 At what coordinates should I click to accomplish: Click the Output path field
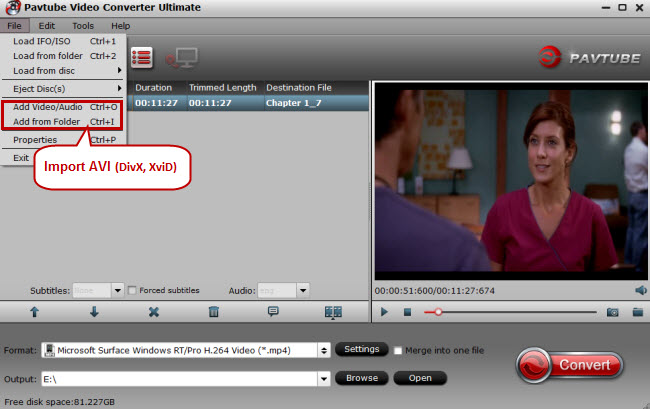coord(186,379)
